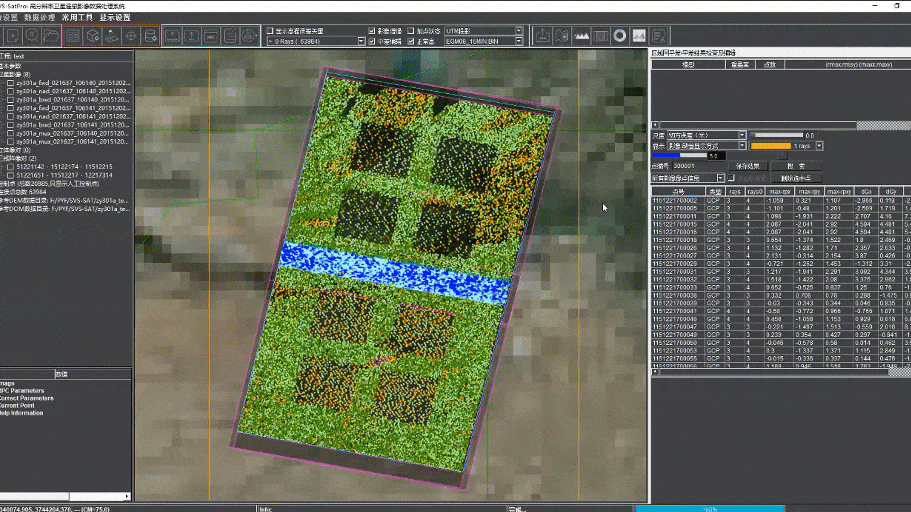Open the 常用工具 menu
The image size is (911, 512).
(x=77, y=18)
